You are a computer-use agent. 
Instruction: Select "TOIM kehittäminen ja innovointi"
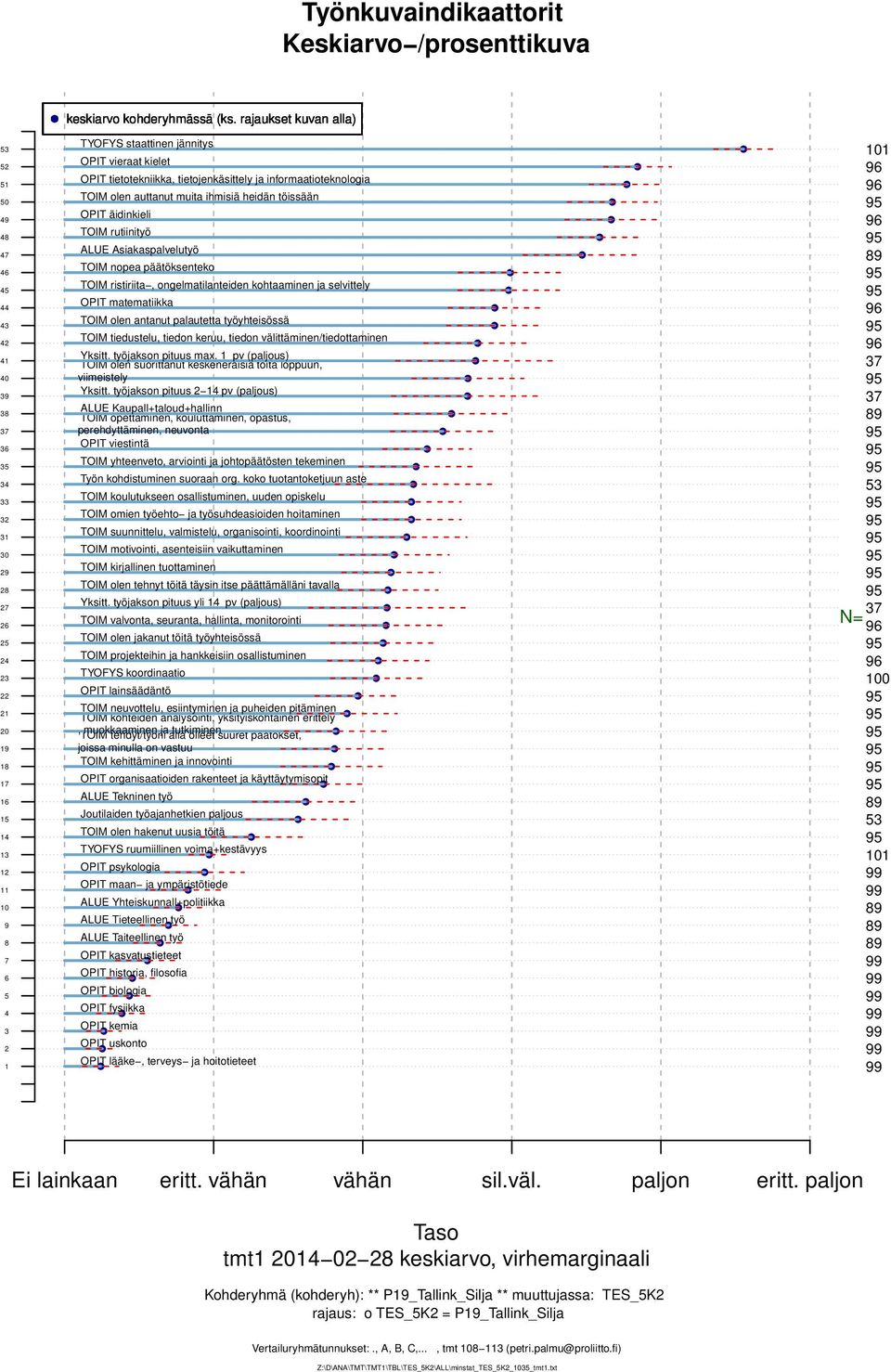pyautogui.click(x=156, y=761)
